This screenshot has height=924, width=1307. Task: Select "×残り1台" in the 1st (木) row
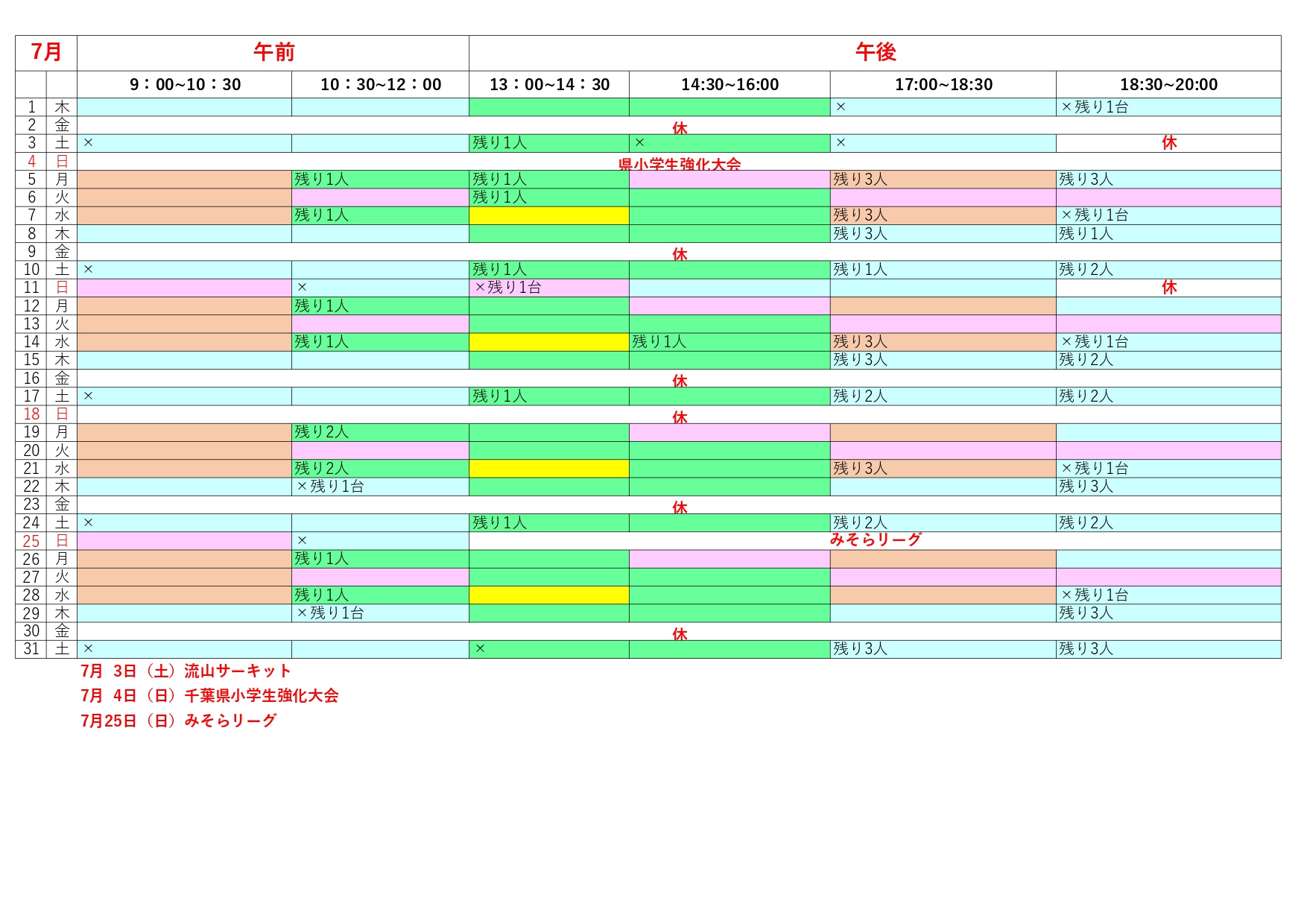pyautogui.click(x=1095, y=107)
